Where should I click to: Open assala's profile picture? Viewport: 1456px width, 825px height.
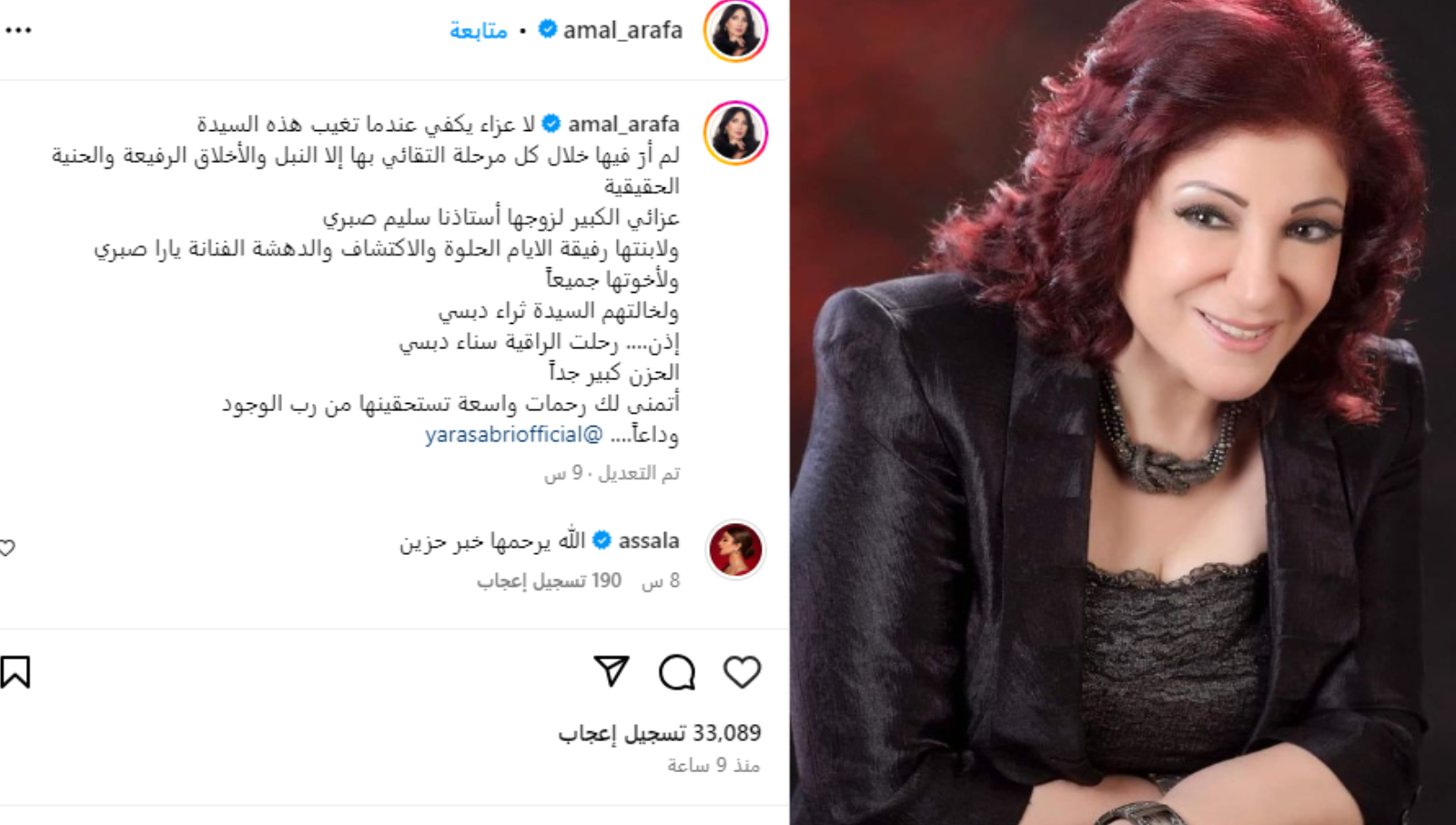pyautogui.click(x=735, y=549)
